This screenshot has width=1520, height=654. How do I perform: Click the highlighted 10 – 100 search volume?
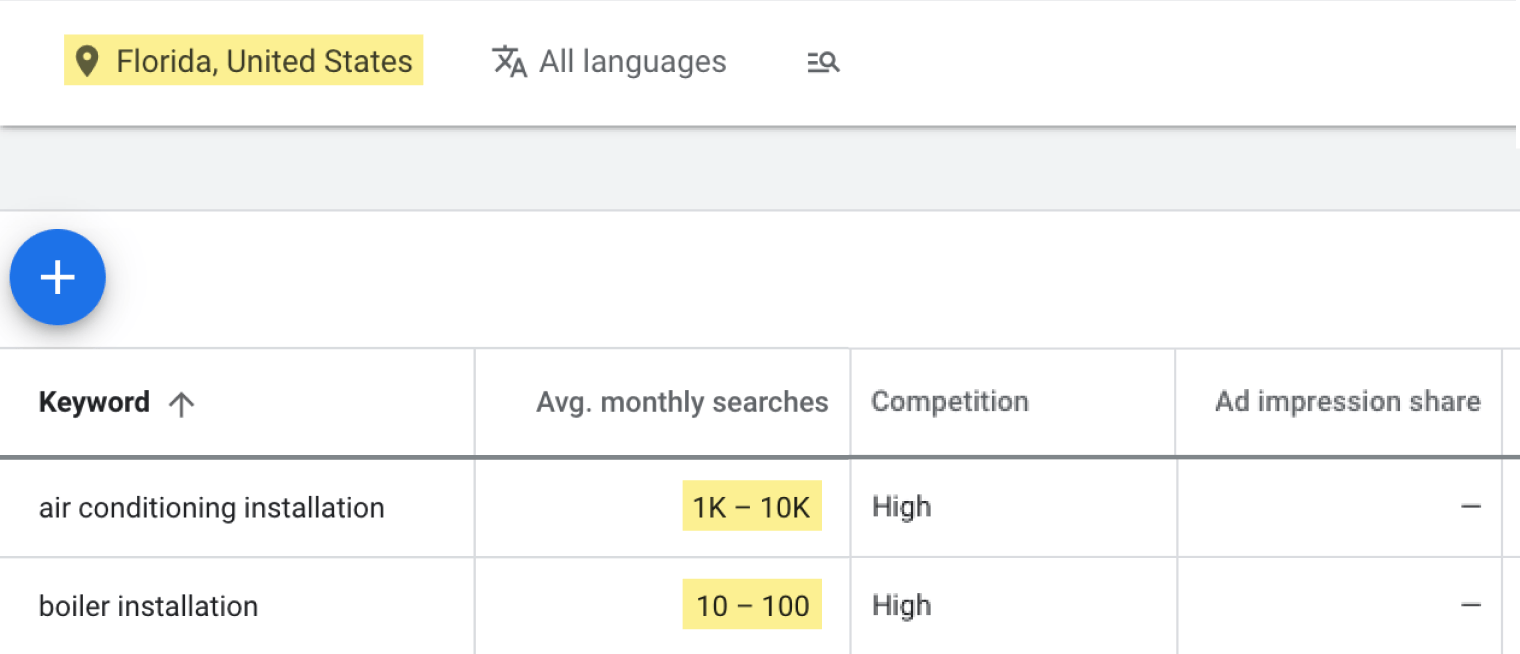[x=752, y=604]
